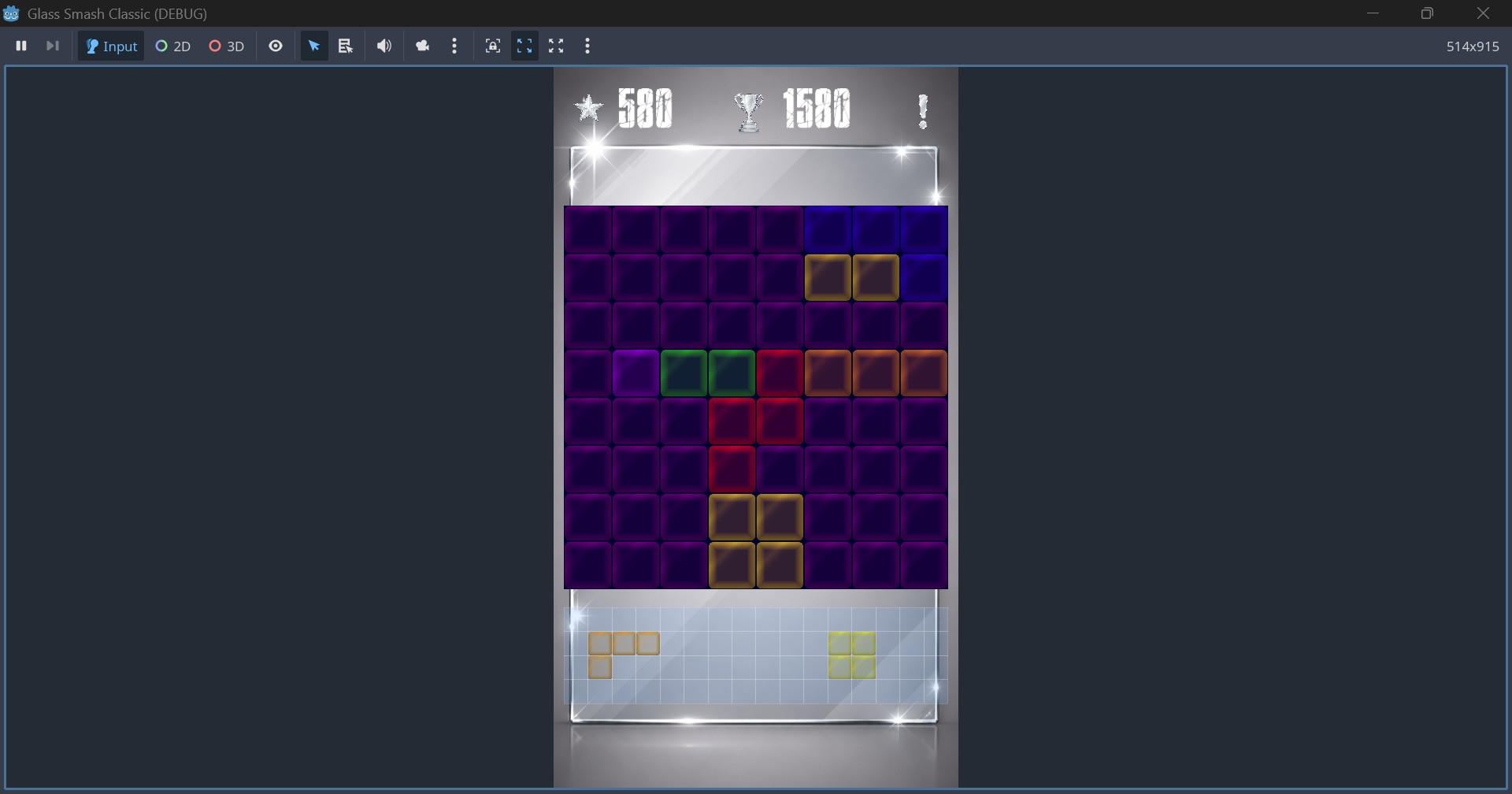Enable the embedded game focus lock
The width and height of the screenshot is (1512, 794).
tap(492, 45)
